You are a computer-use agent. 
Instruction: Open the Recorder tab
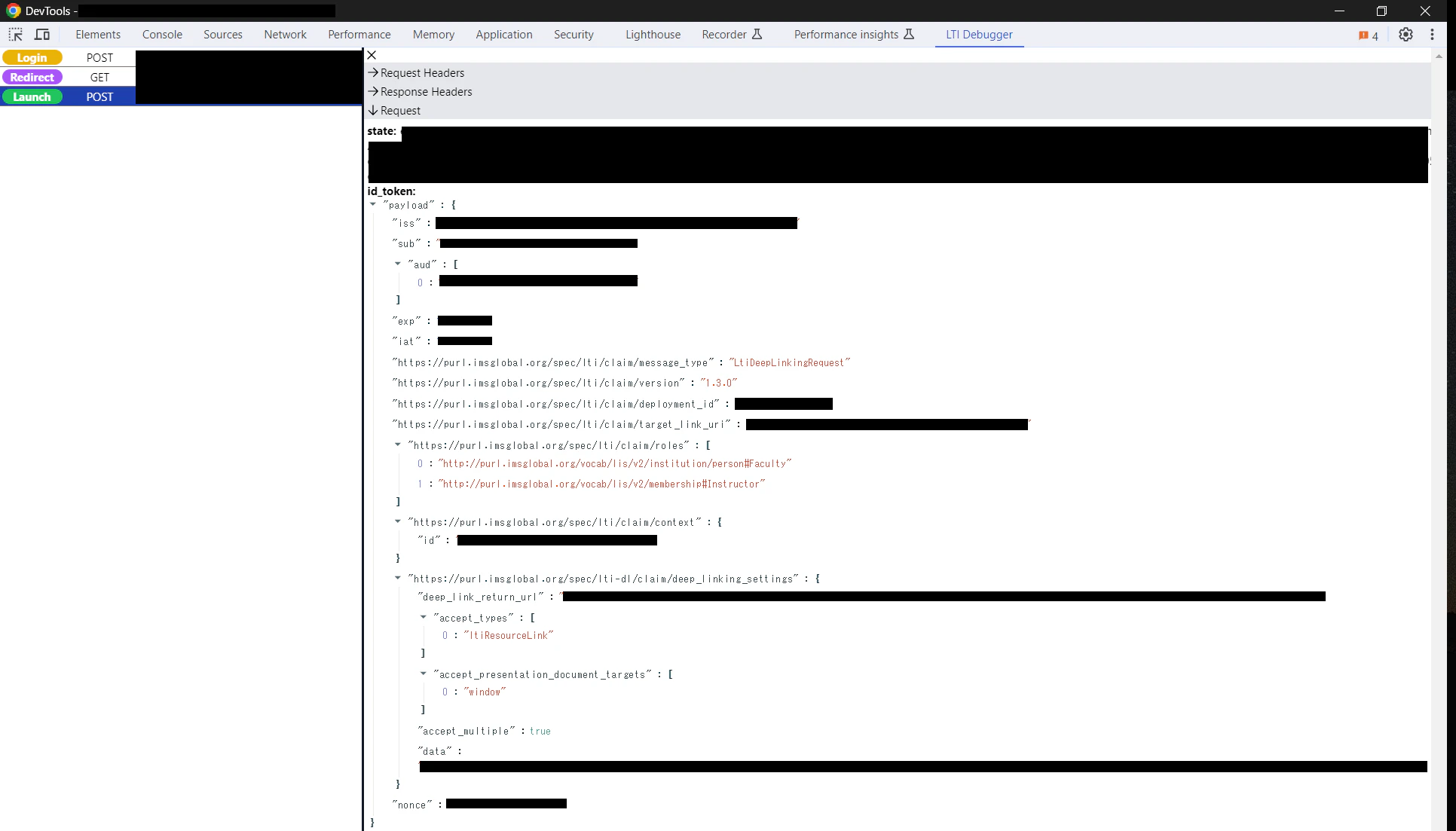point(732,35)
